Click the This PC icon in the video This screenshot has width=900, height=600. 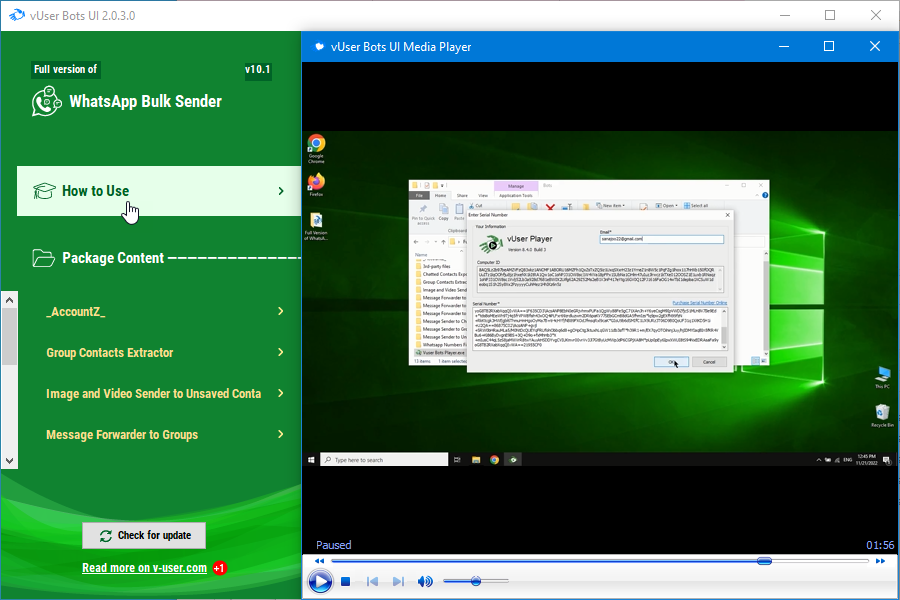[882, 377]
